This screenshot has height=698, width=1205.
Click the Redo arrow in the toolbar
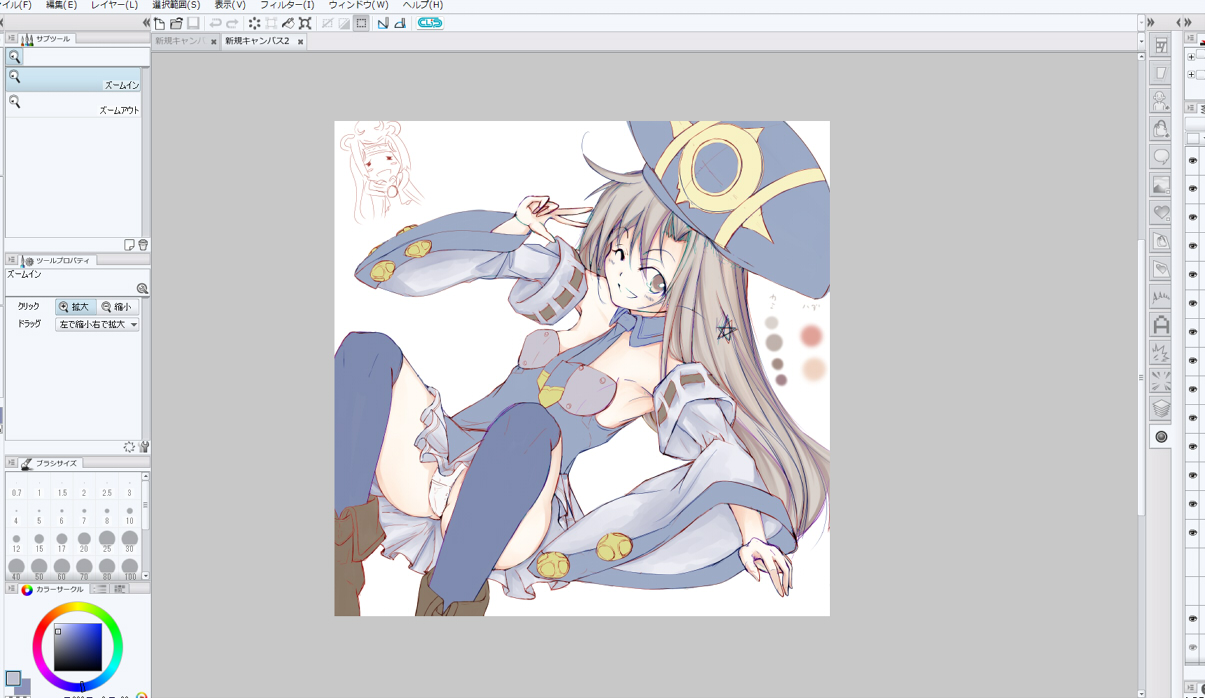[232, 23]
